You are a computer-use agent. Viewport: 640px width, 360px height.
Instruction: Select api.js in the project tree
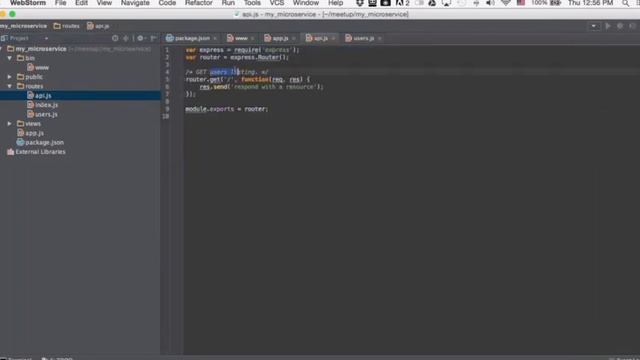click(x=80, y=96)
